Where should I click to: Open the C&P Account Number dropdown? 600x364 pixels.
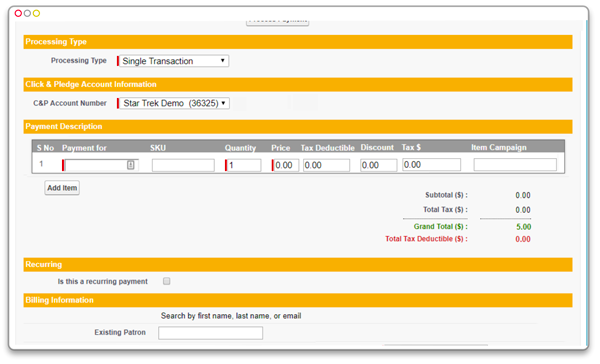pos(174,103)
